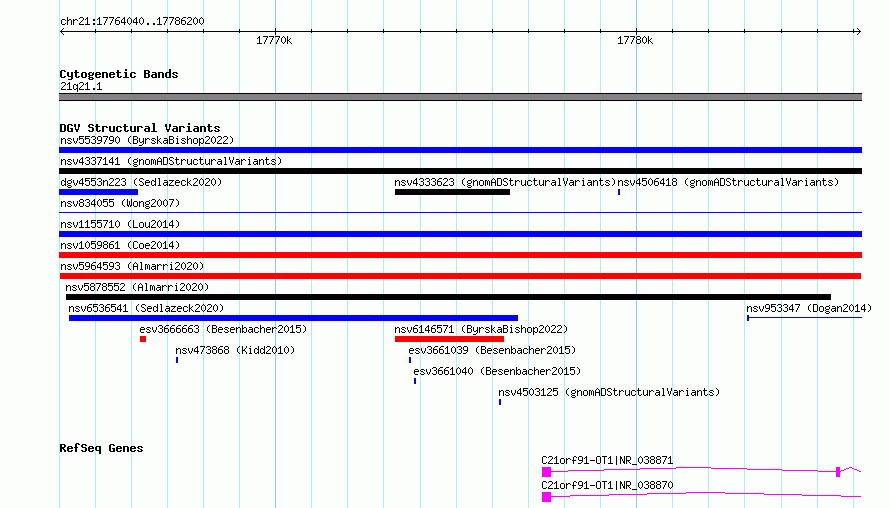Viewport: 890px width, 508px height.
Task: Select the tiny blue esv3661039 marker
Action: pyautogui.click(x=410, y=360)
